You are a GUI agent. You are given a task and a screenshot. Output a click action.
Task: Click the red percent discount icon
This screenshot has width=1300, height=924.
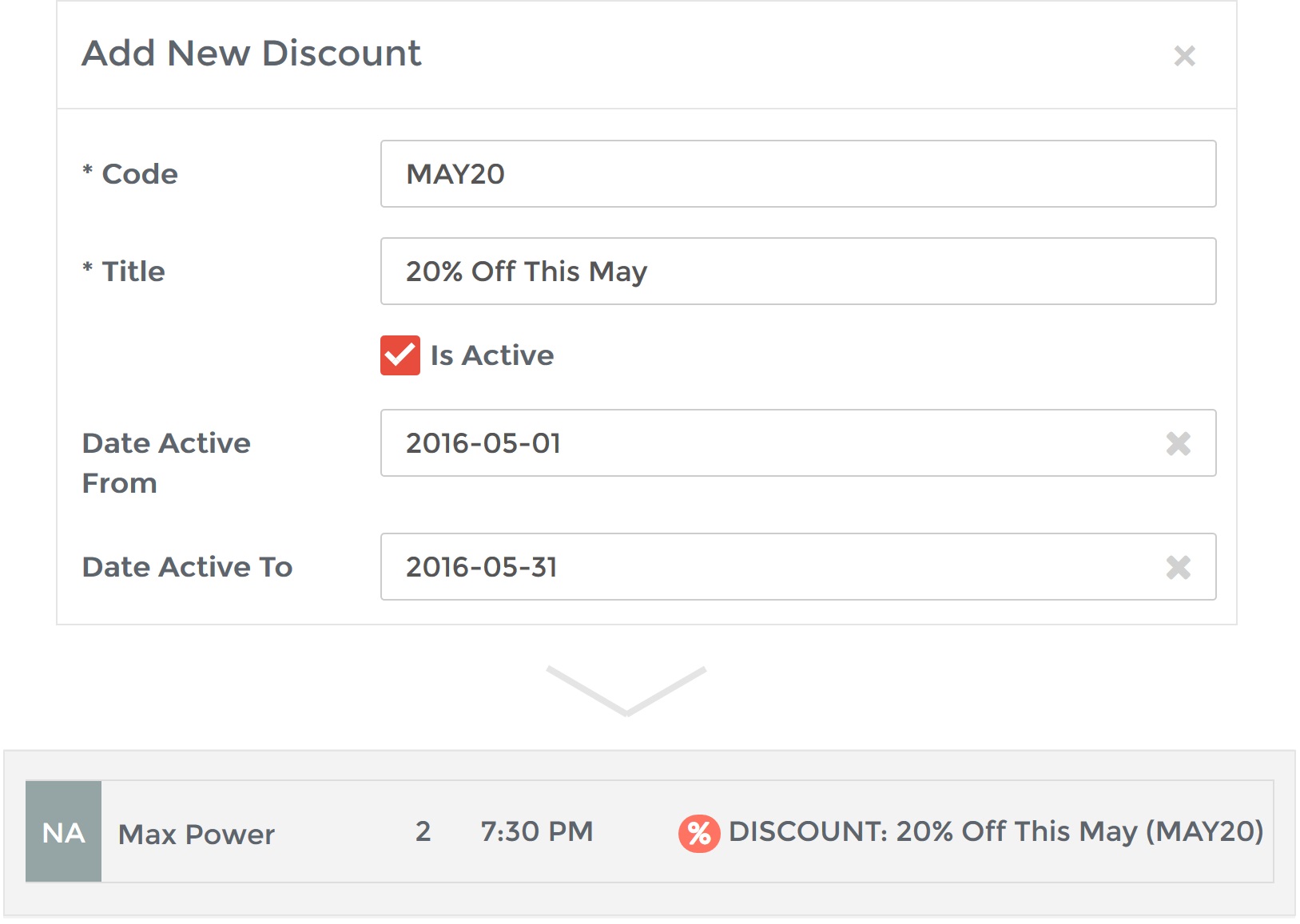pos(699,834)
